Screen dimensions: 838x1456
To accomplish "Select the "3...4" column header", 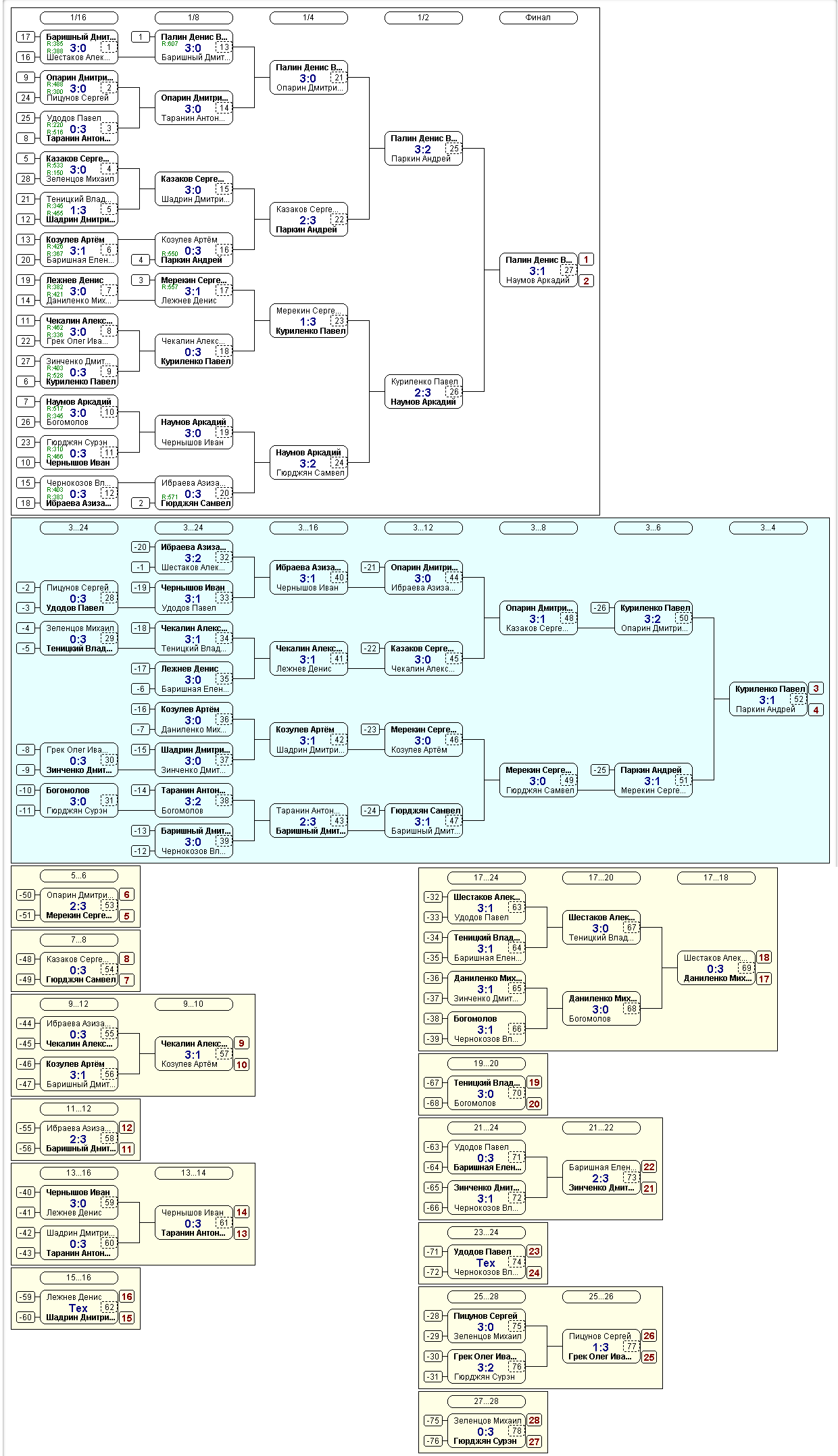I will [768, 528].
